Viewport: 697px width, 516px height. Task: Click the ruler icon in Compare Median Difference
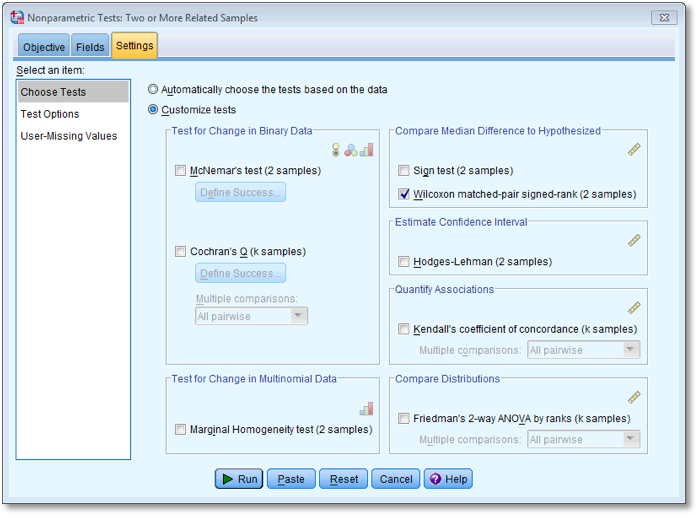click(x=633, y=150)
